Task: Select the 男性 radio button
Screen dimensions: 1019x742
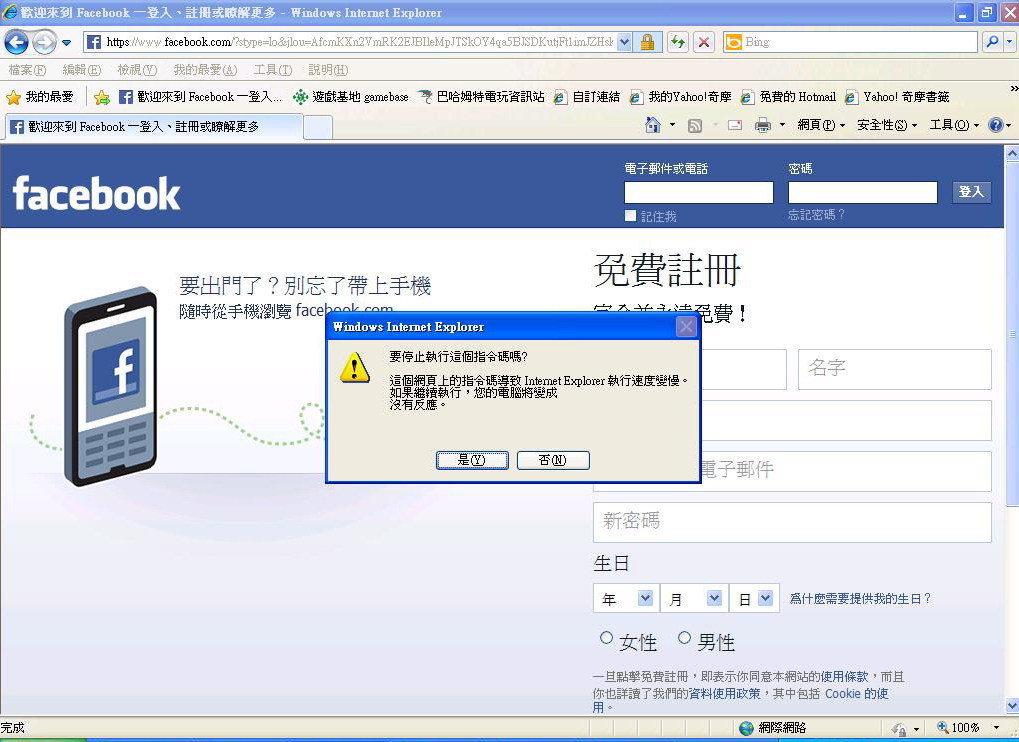Action: click(684, 638)
